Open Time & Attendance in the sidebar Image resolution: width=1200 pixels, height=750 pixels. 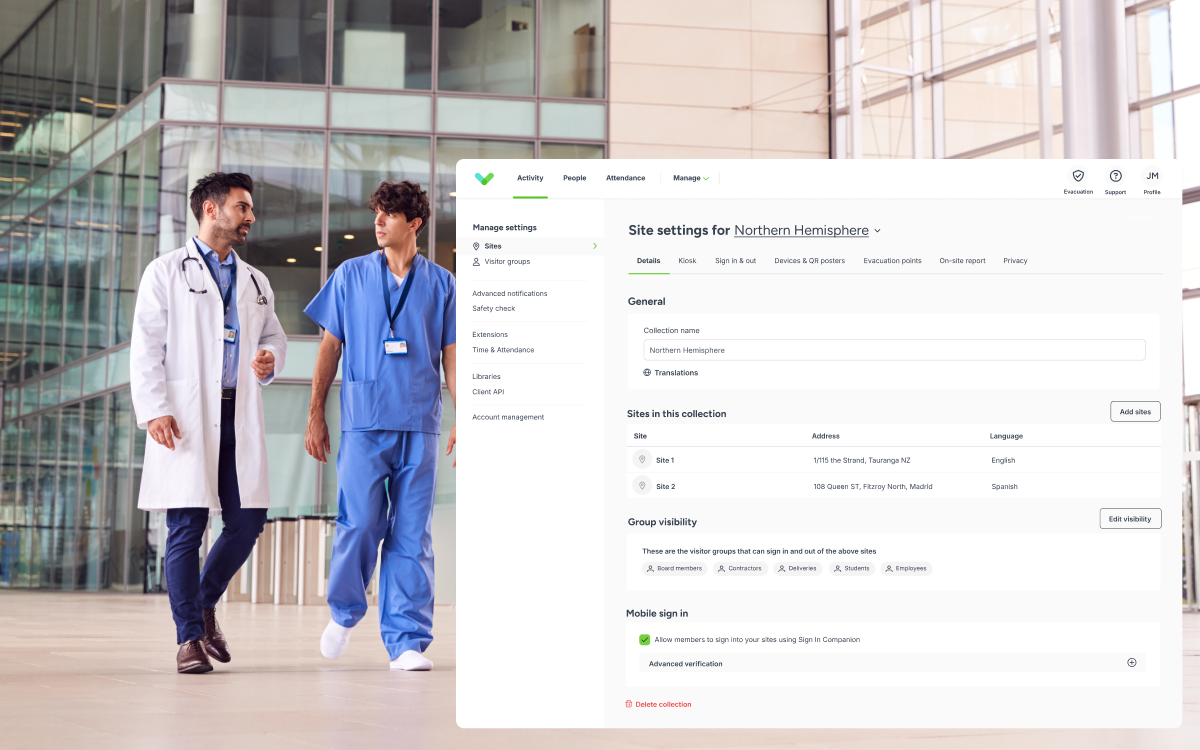(503, 350)
